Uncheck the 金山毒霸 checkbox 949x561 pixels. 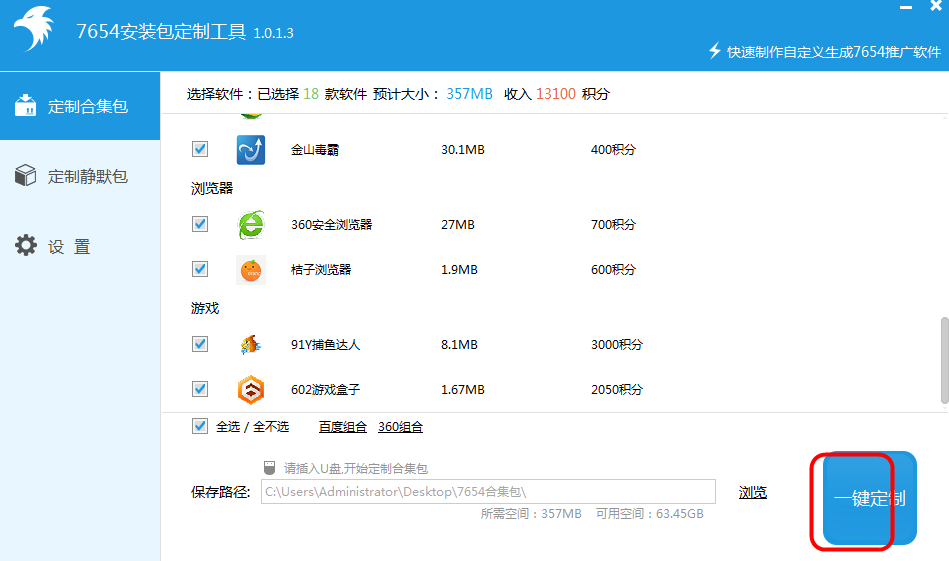(200, 149)
